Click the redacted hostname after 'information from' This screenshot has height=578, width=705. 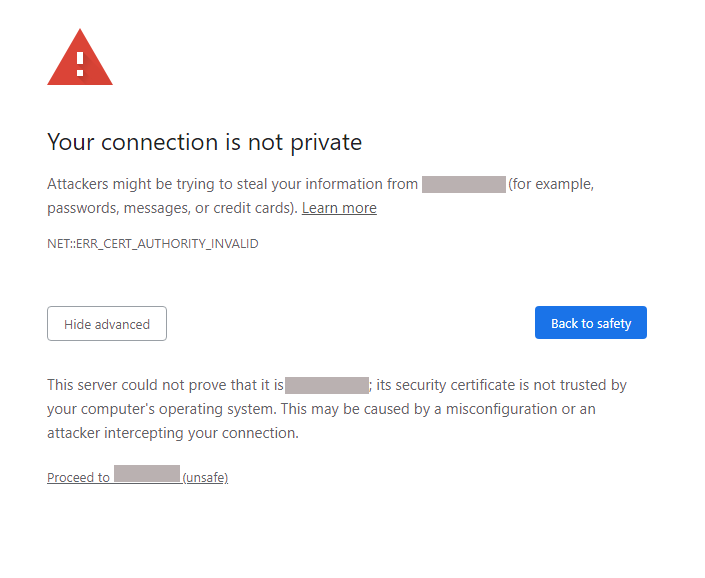pos(463,184)
